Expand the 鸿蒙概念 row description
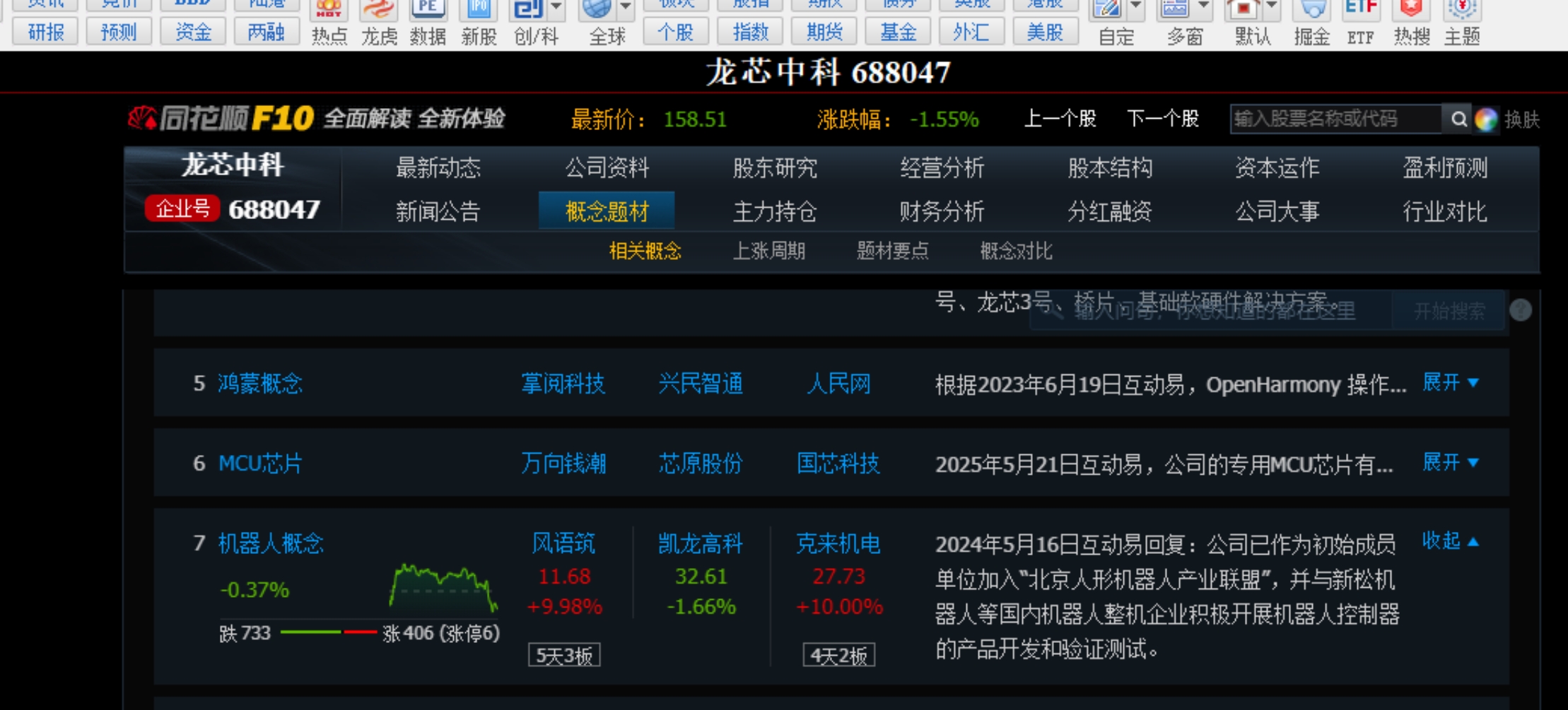 point(1451,383)
